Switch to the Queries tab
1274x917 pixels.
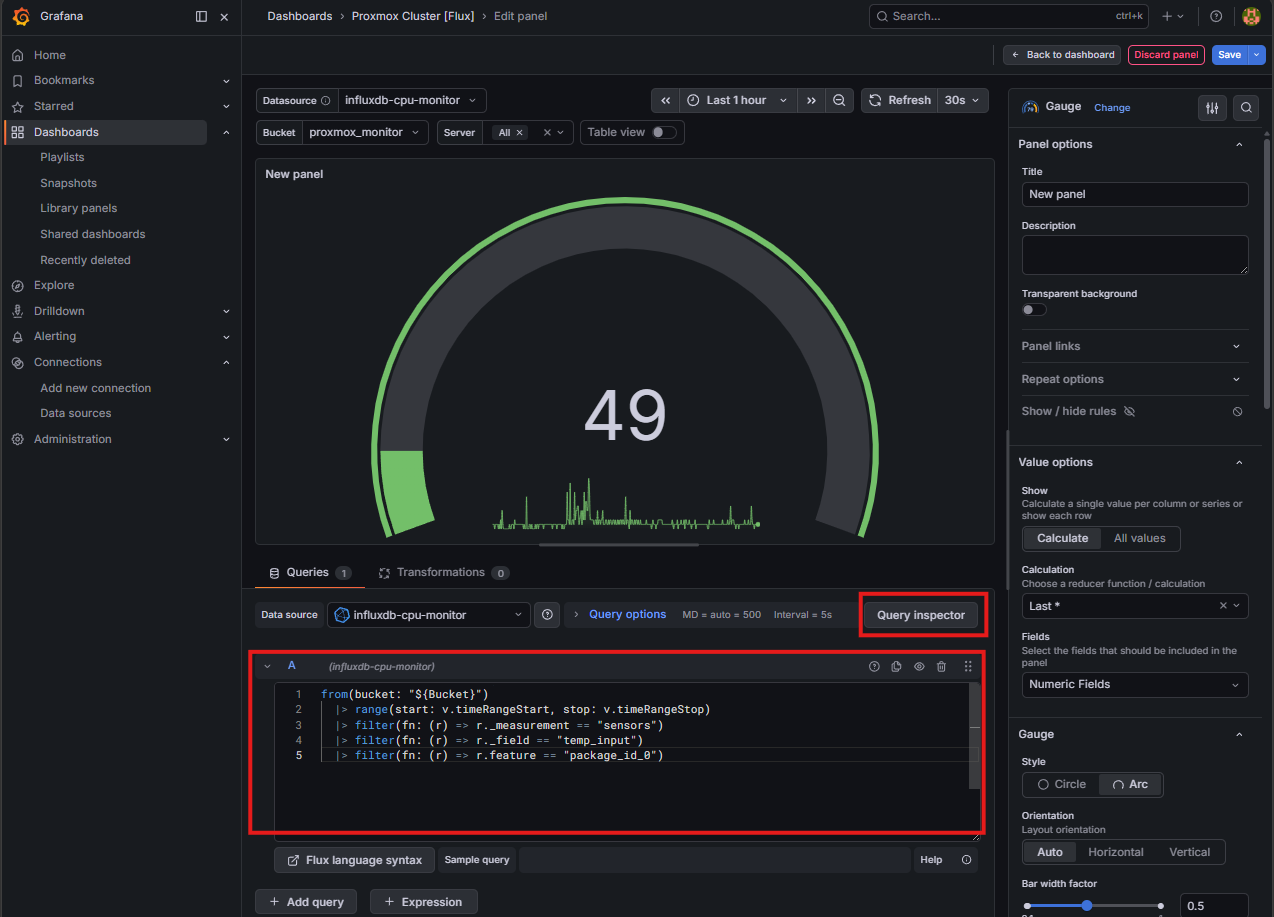point(307,572)
